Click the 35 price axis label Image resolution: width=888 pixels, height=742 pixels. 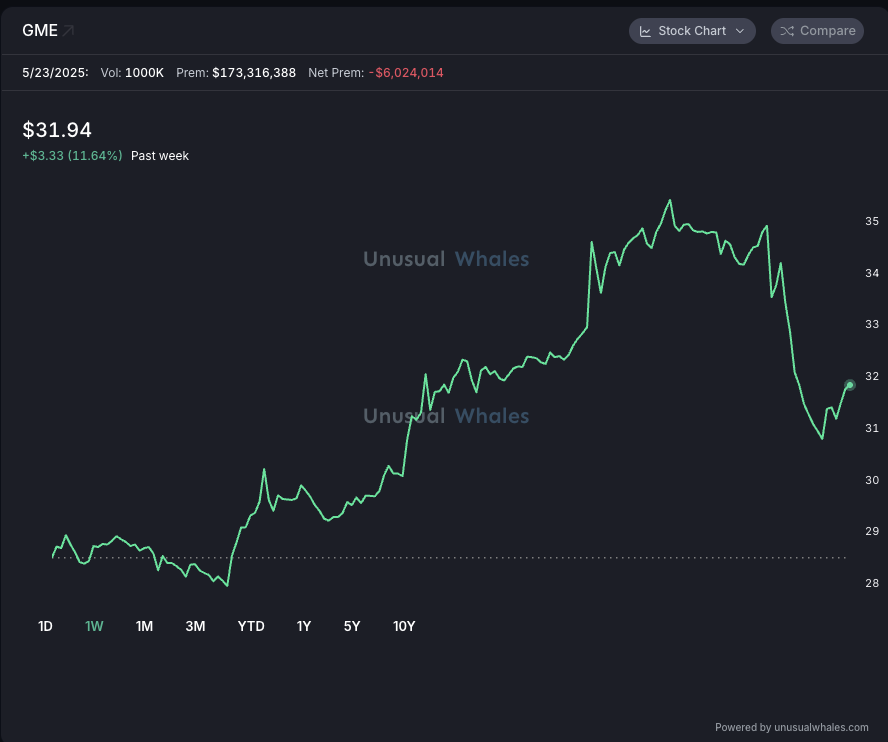tap(872, 221)
